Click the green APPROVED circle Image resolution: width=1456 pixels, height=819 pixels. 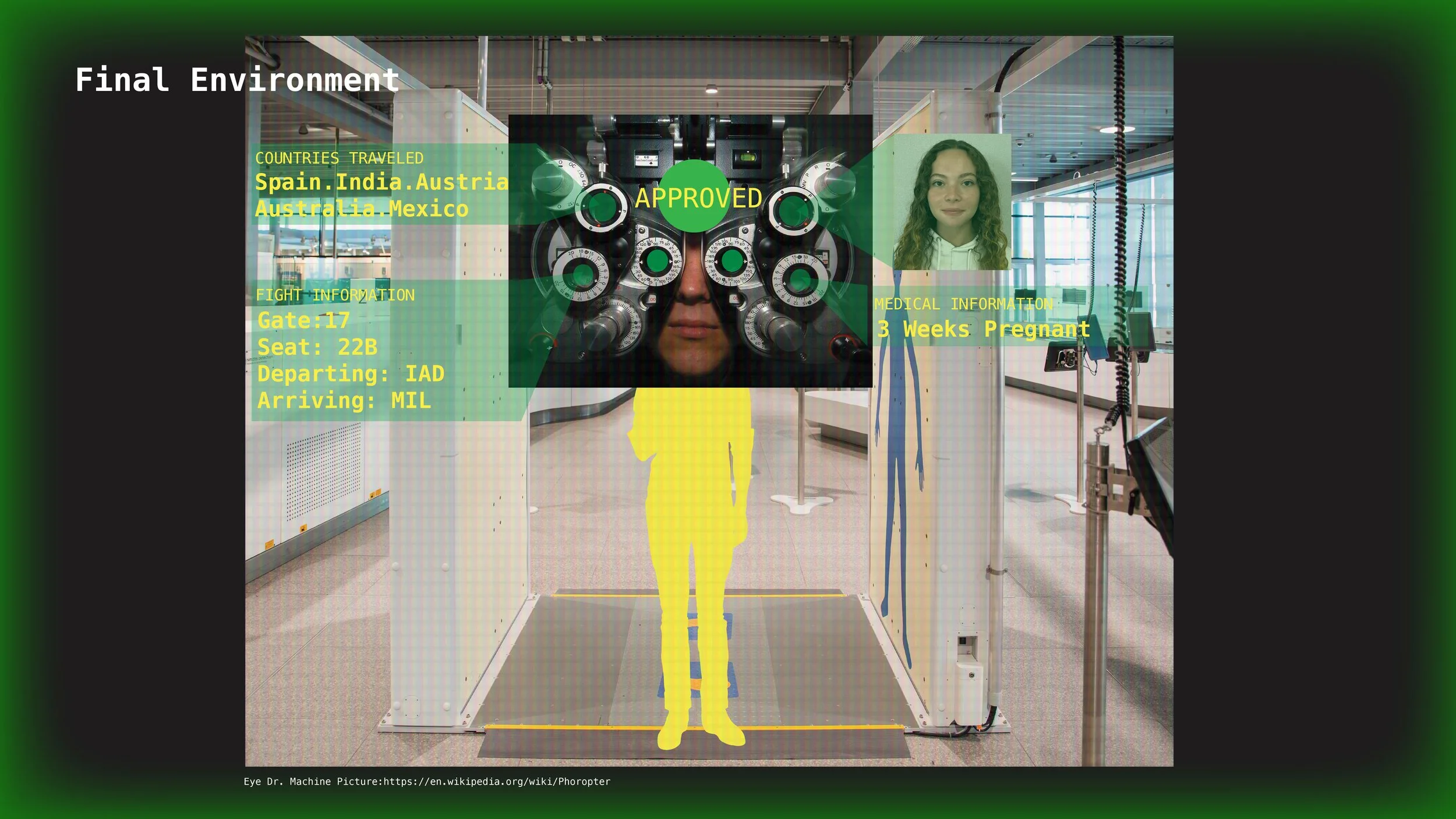click(693, 196)
